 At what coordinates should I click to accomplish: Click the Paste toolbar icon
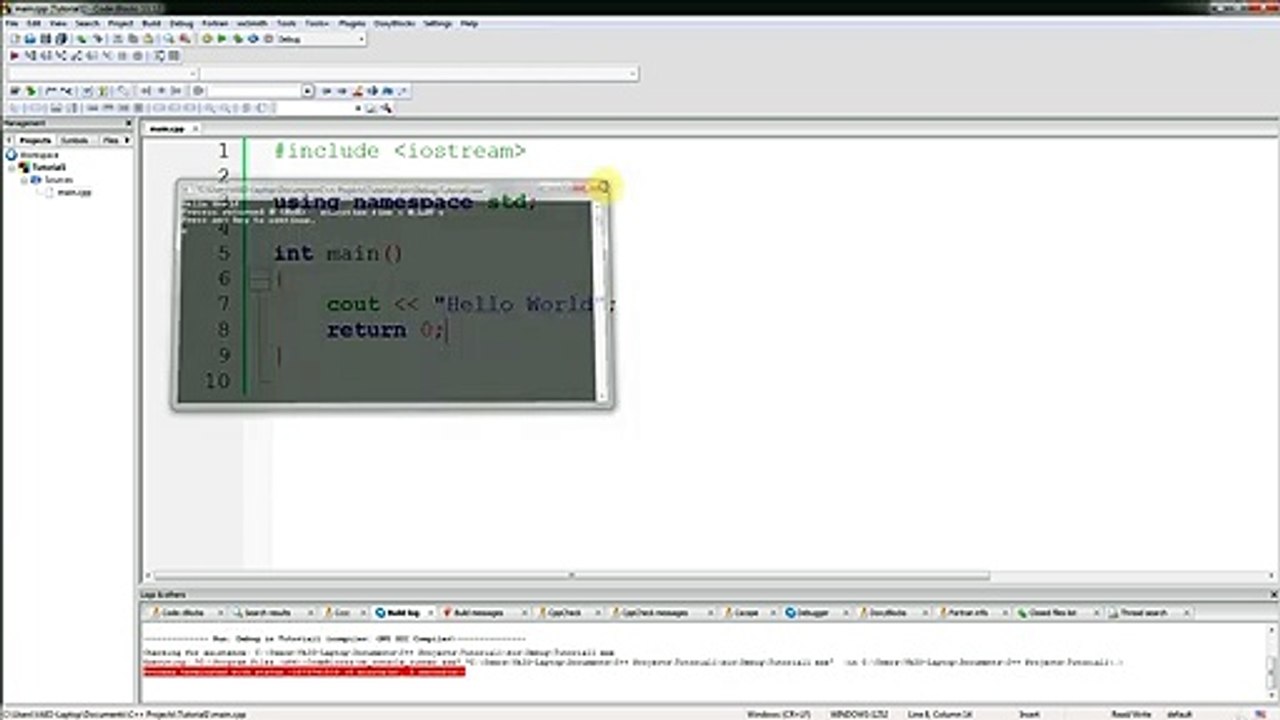coord(148,39)
